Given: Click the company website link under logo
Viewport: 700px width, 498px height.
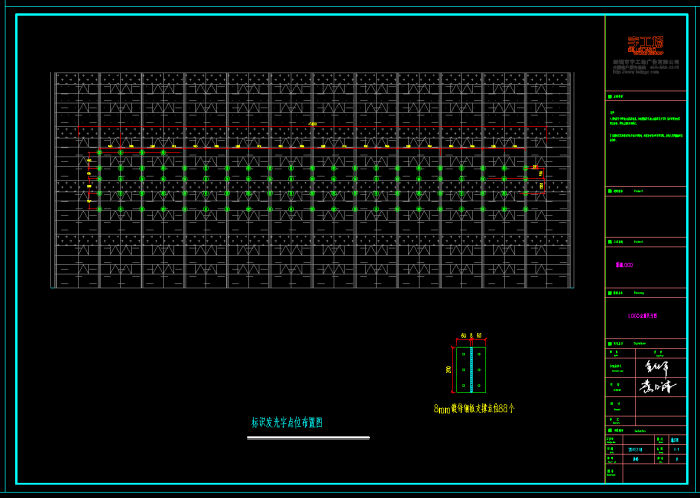Looking at the screenshot, I should (x=630, y=72).
